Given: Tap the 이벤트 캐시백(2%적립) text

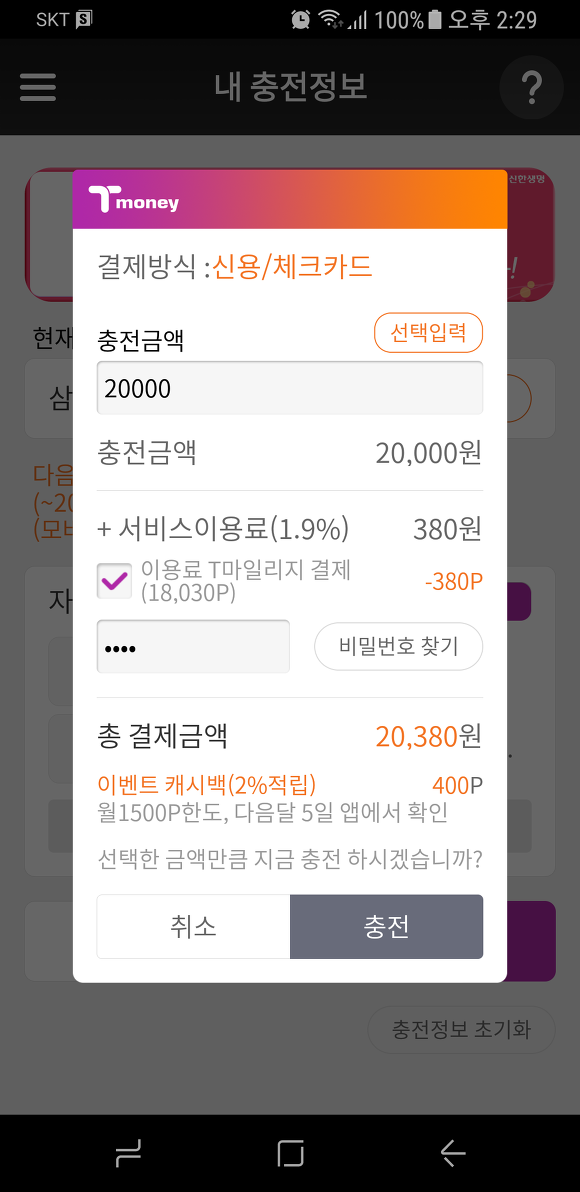Looking at the screenshot, I should point(207,785).
